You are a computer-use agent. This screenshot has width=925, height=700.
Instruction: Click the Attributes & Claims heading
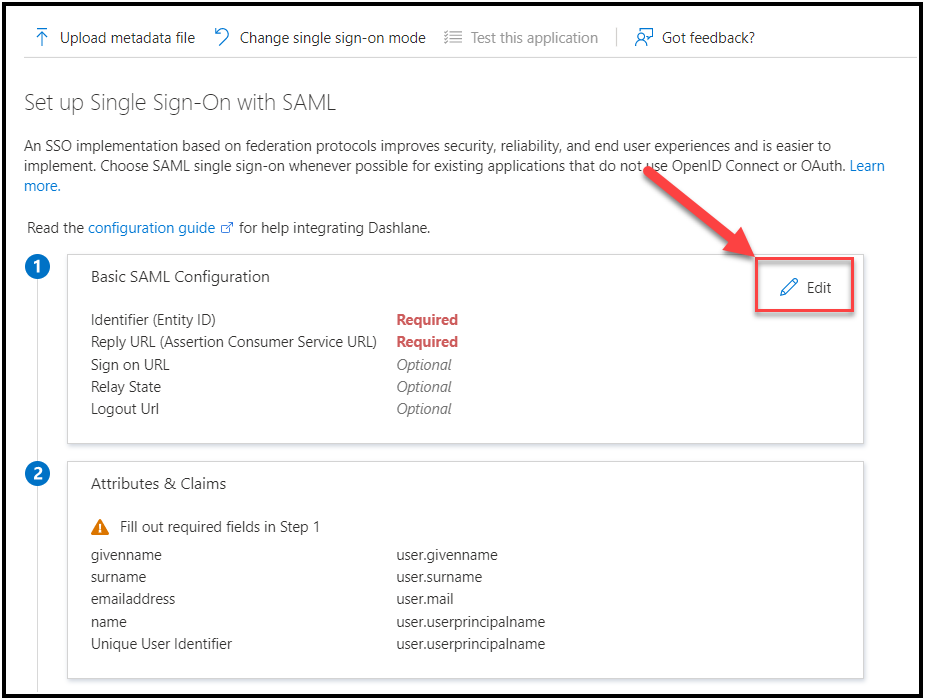point(158,484)
